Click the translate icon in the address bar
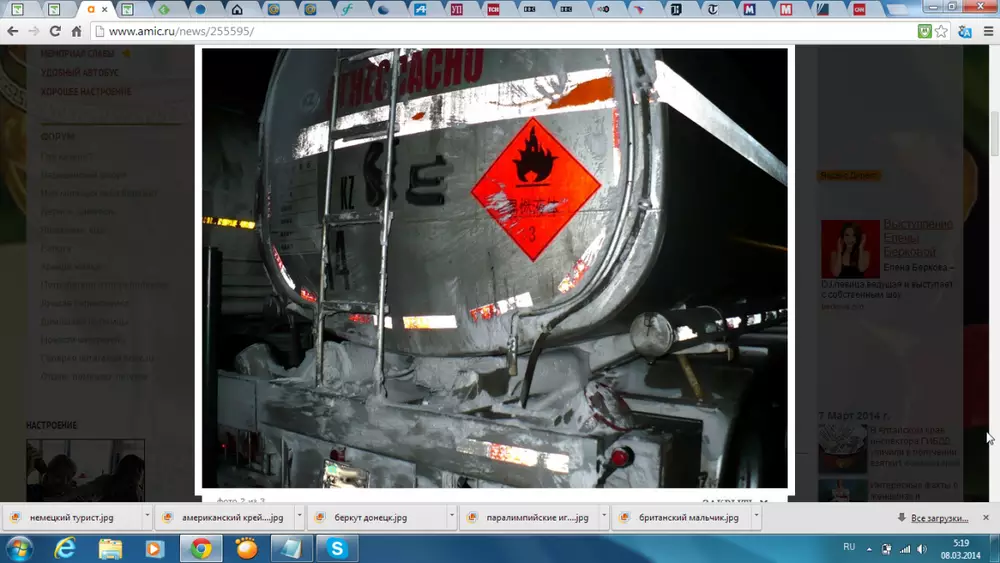This screenshot has width=1000, height=563. tap(964, 31)
